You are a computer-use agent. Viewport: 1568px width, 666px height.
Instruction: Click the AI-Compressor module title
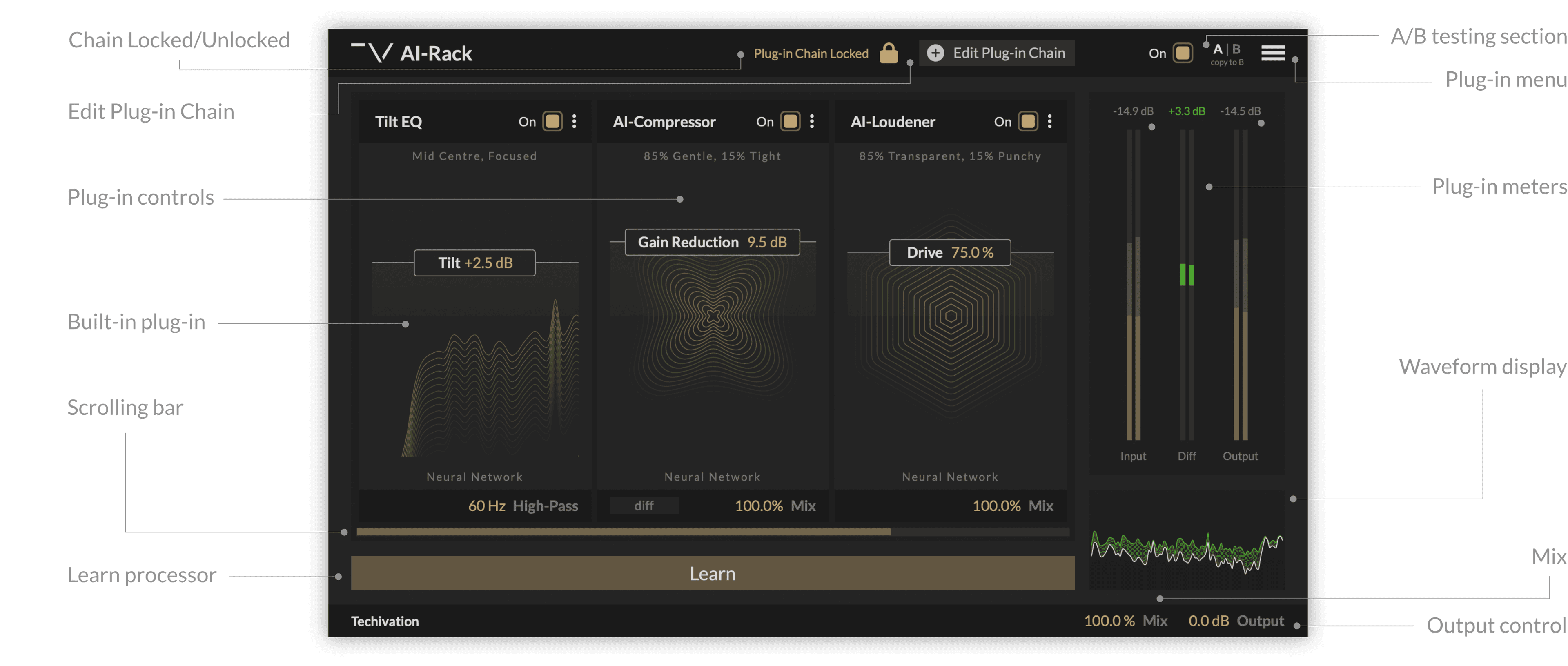point(664,122)
